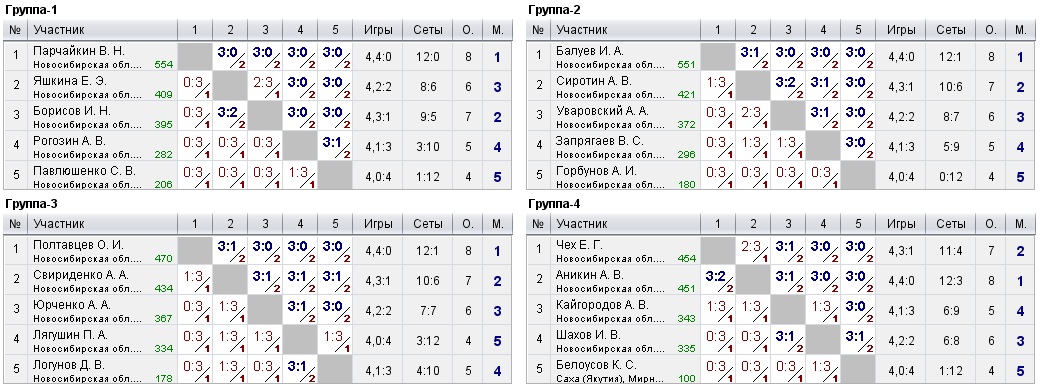
Task: Open Полтавцев О. И. player entry
Action: click(x=69, y=245)
